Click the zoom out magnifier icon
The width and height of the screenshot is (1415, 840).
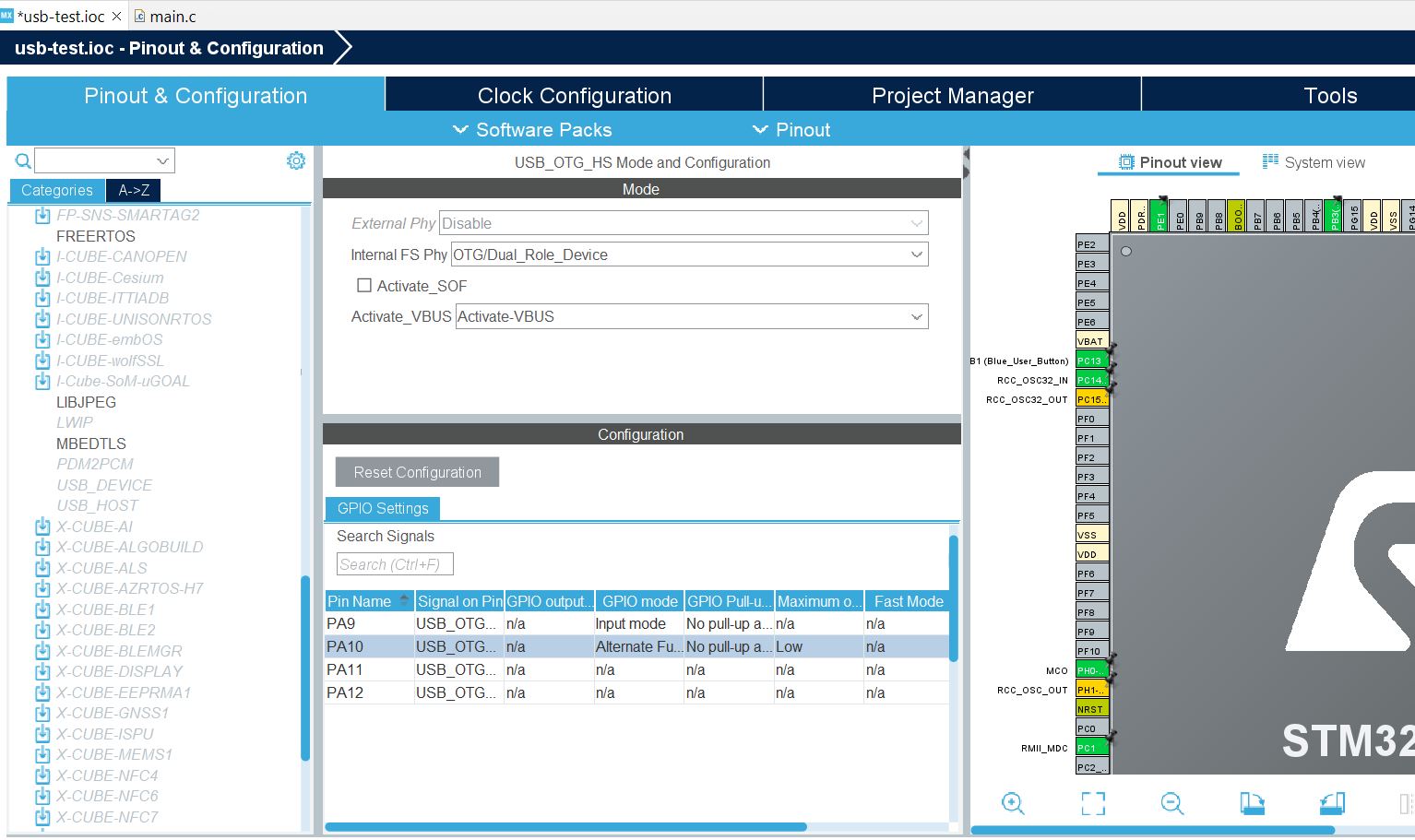pyautogui.click(x=1172, y=803)
